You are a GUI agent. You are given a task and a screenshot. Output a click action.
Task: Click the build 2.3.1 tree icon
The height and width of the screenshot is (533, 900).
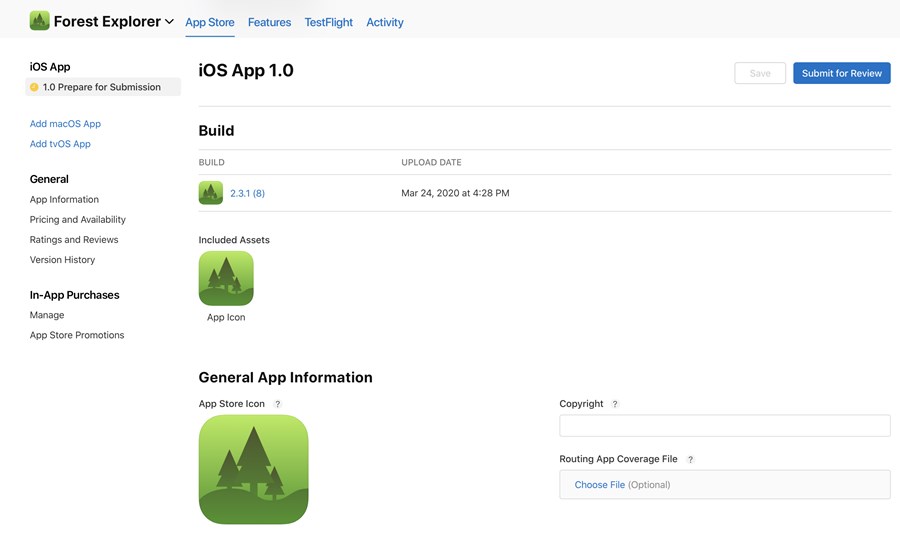click(211, 193)
